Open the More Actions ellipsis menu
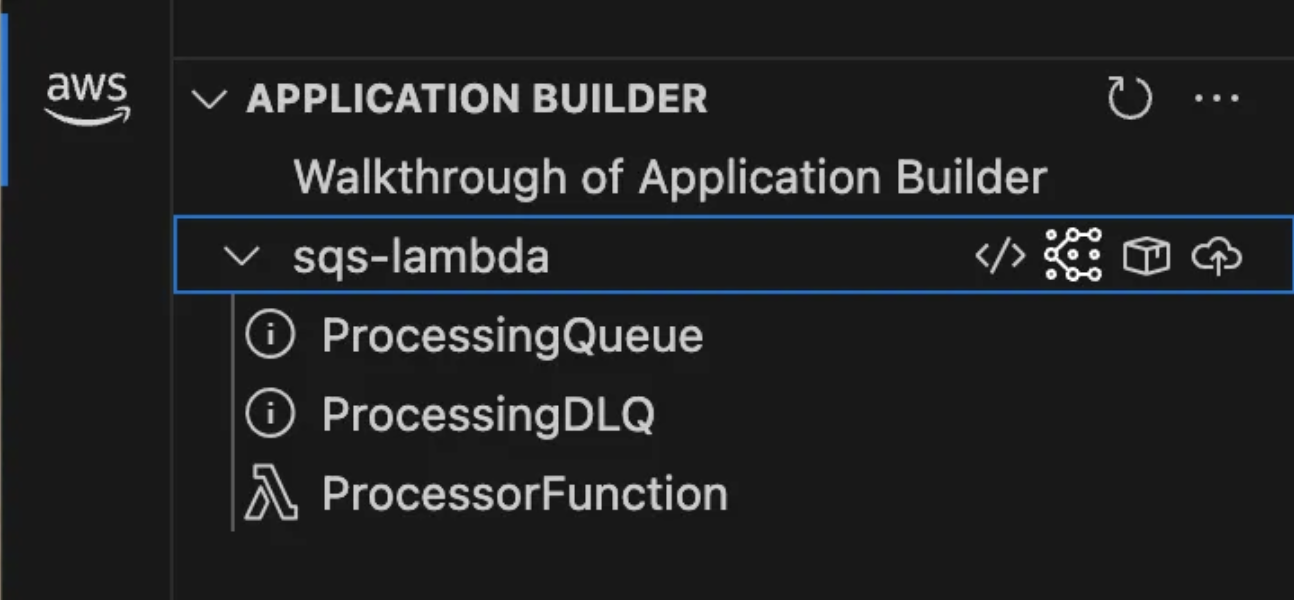The height and width of the screenshot is (600, 1294). (1218, 98)
